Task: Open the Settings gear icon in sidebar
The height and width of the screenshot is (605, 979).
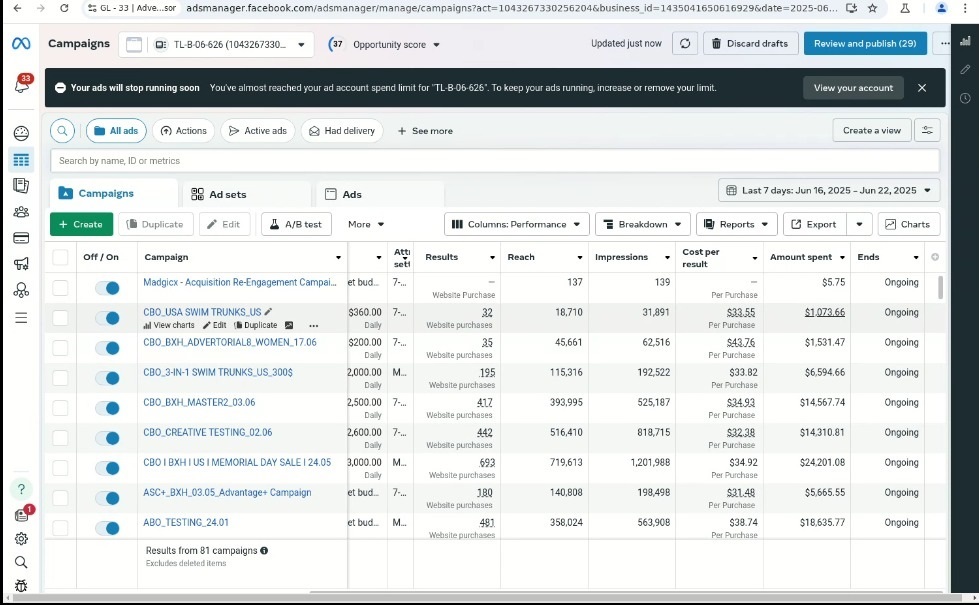Action: [x=21, y=539]
